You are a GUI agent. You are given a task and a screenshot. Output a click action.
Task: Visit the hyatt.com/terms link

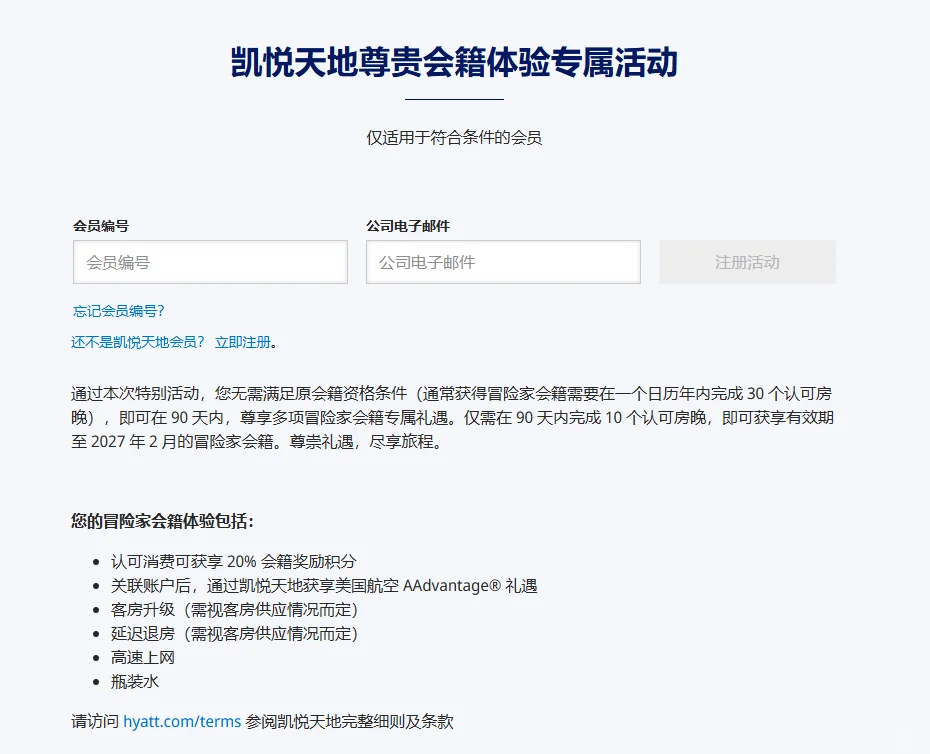point(182,721)
